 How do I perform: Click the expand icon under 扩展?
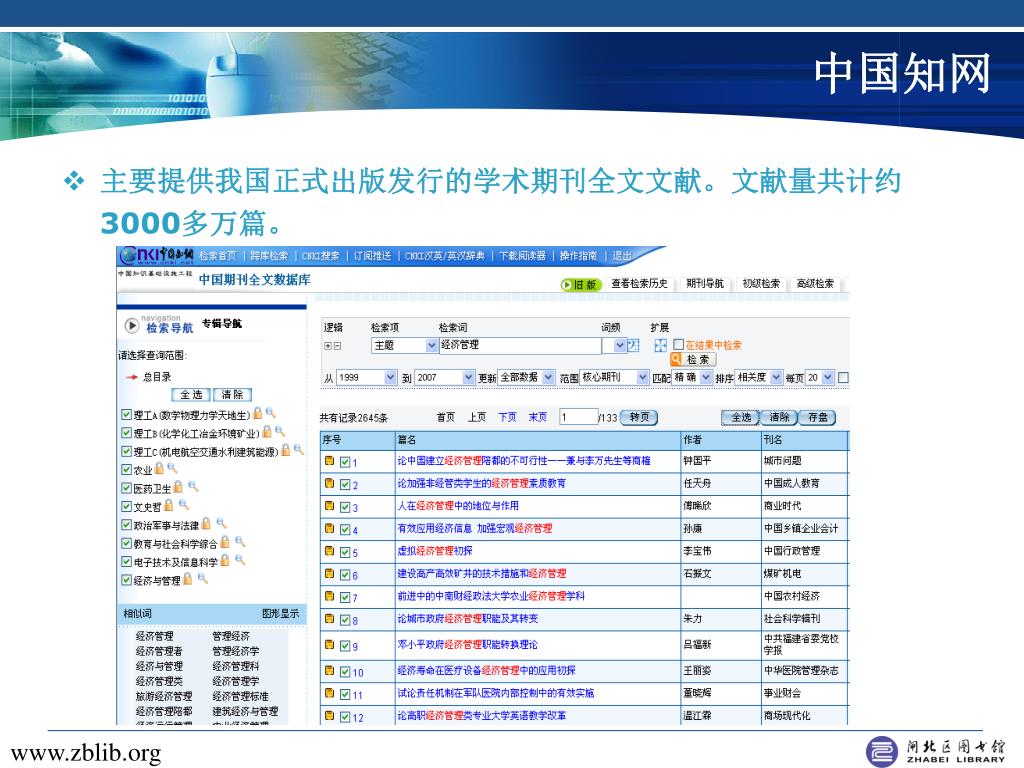(661, 345)
